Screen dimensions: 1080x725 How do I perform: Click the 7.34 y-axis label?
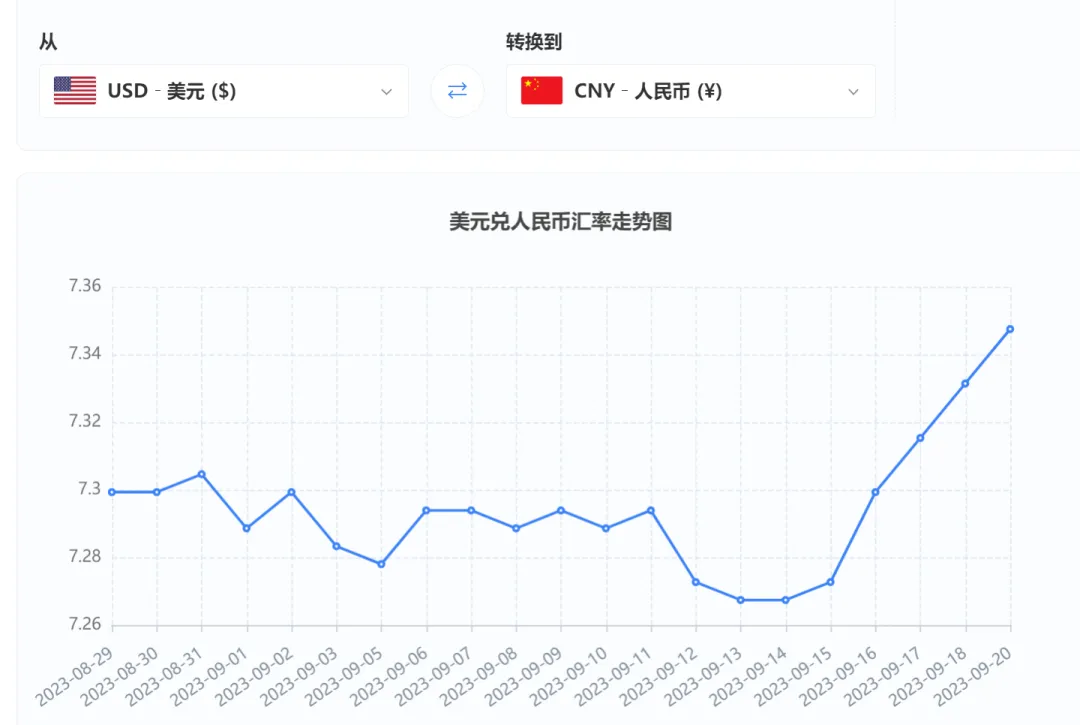85,353
